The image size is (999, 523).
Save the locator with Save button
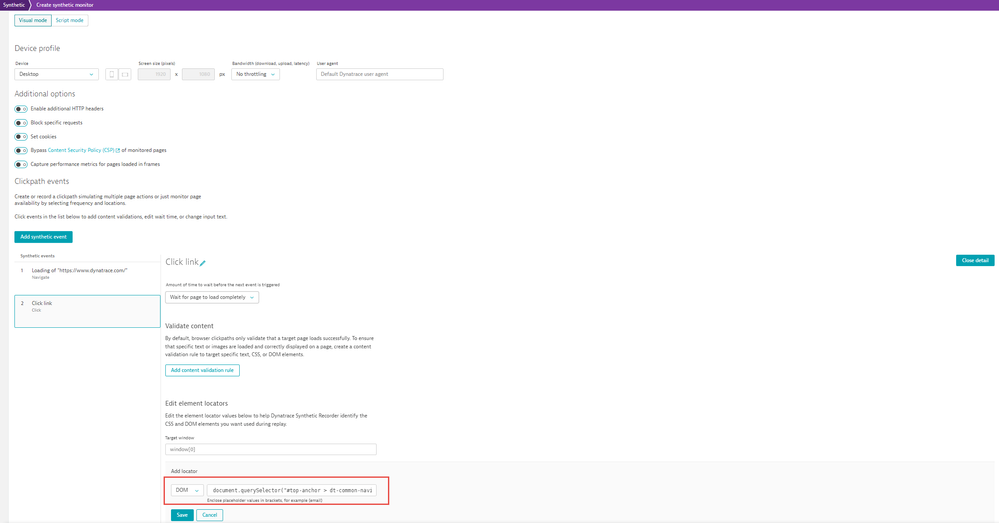tap(182, 515)
